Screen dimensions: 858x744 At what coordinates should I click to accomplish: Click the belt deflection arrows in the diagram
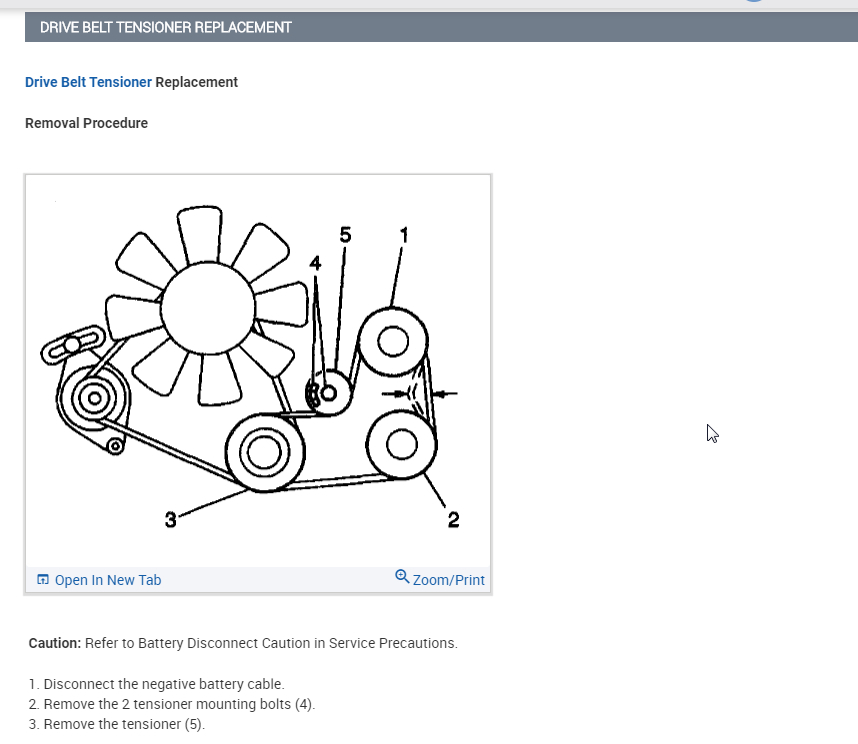point(420,393)
